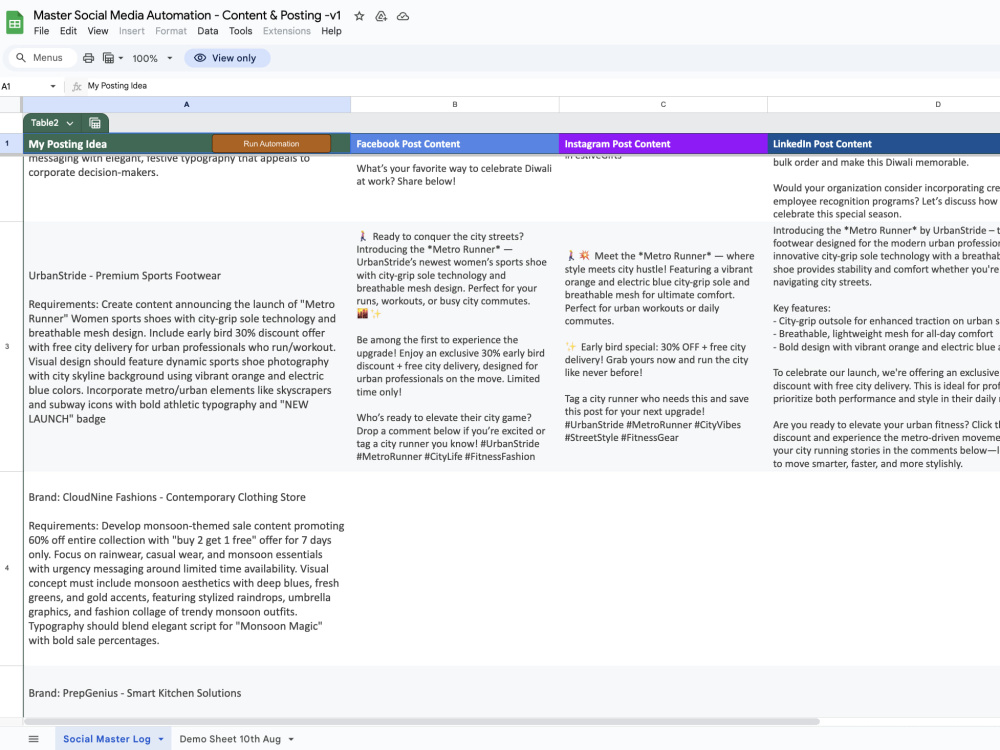
Task: Select row 3 header
Action: (11, 347)
